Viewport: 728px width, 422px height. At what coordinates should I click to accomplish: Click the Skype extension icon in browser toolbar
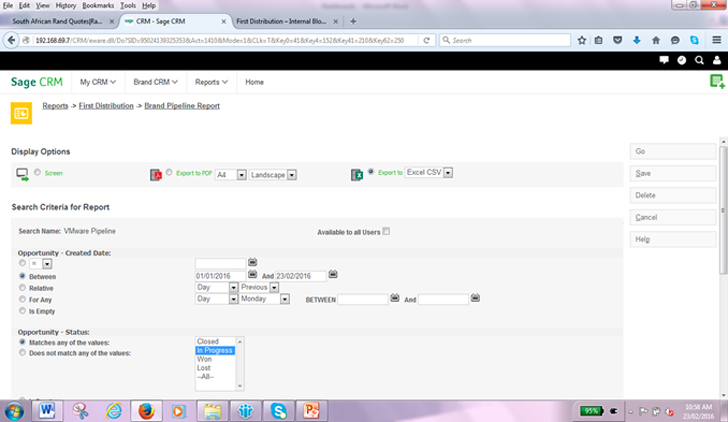click(694, 40)
